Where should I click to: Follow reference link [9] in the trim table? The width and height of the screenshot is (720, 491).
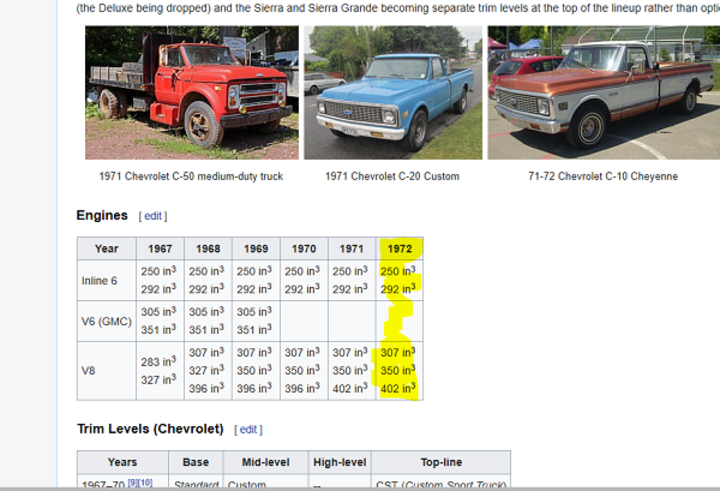(x=132, y=483)
